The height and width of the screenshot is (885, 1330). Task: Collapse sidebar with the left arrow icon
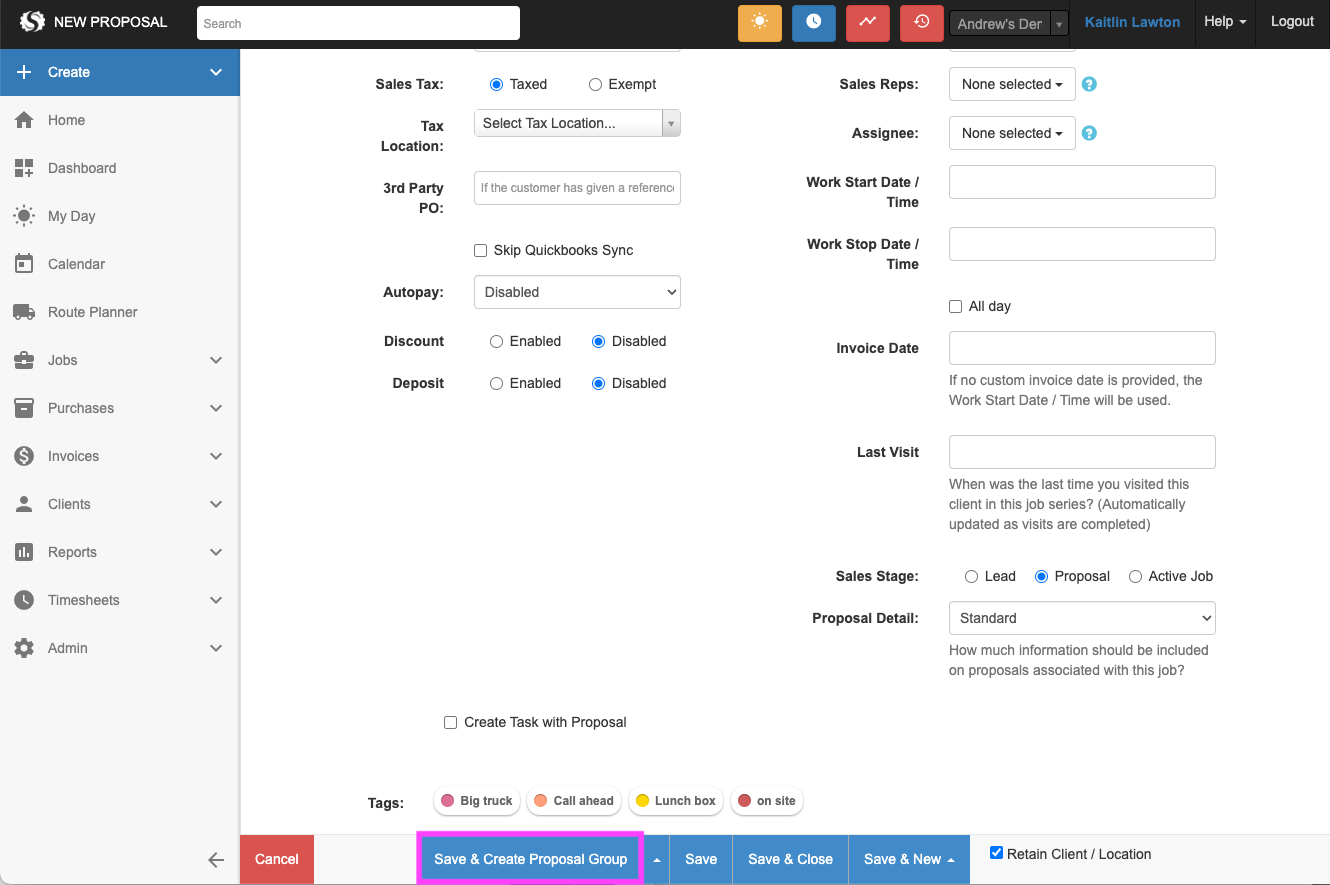click(x=216, y=859)
